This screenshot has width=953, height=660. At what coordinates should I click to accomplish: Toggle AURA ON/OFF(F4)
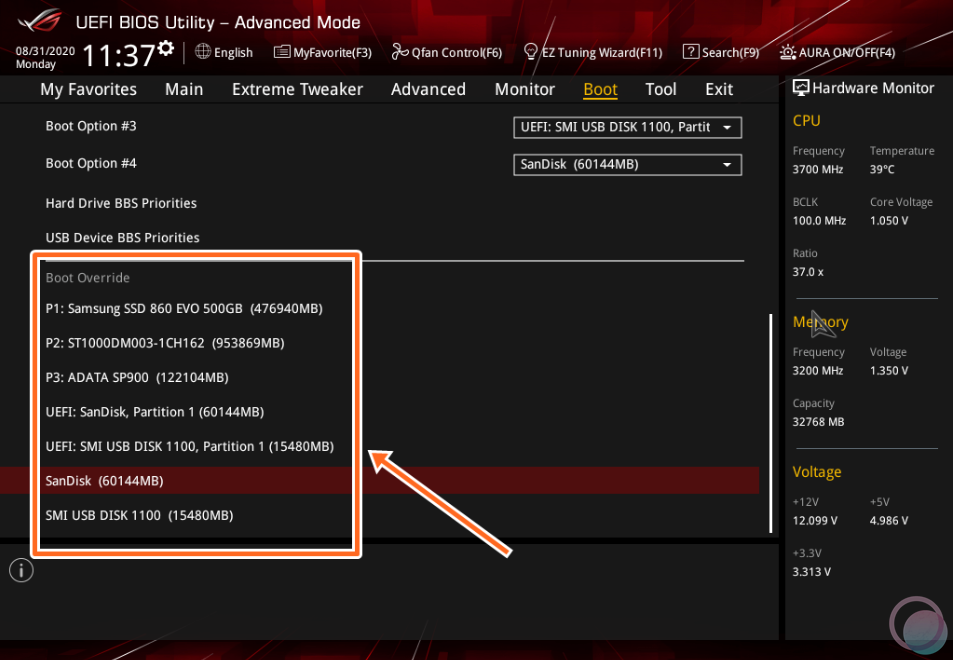pos(838,52)
